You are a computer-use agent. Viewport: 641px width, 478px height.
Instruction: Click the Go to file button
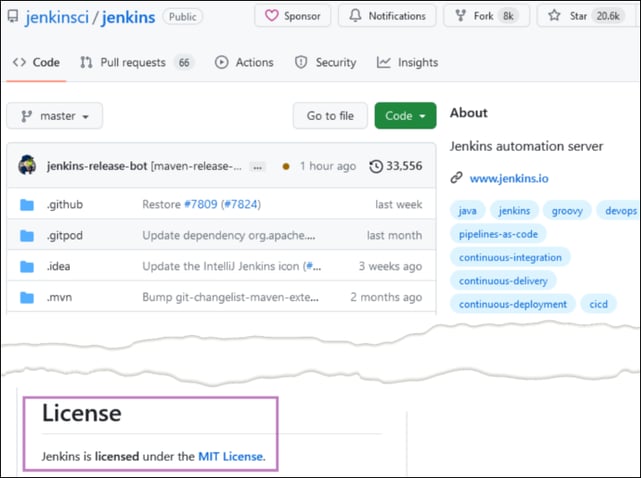329,116
